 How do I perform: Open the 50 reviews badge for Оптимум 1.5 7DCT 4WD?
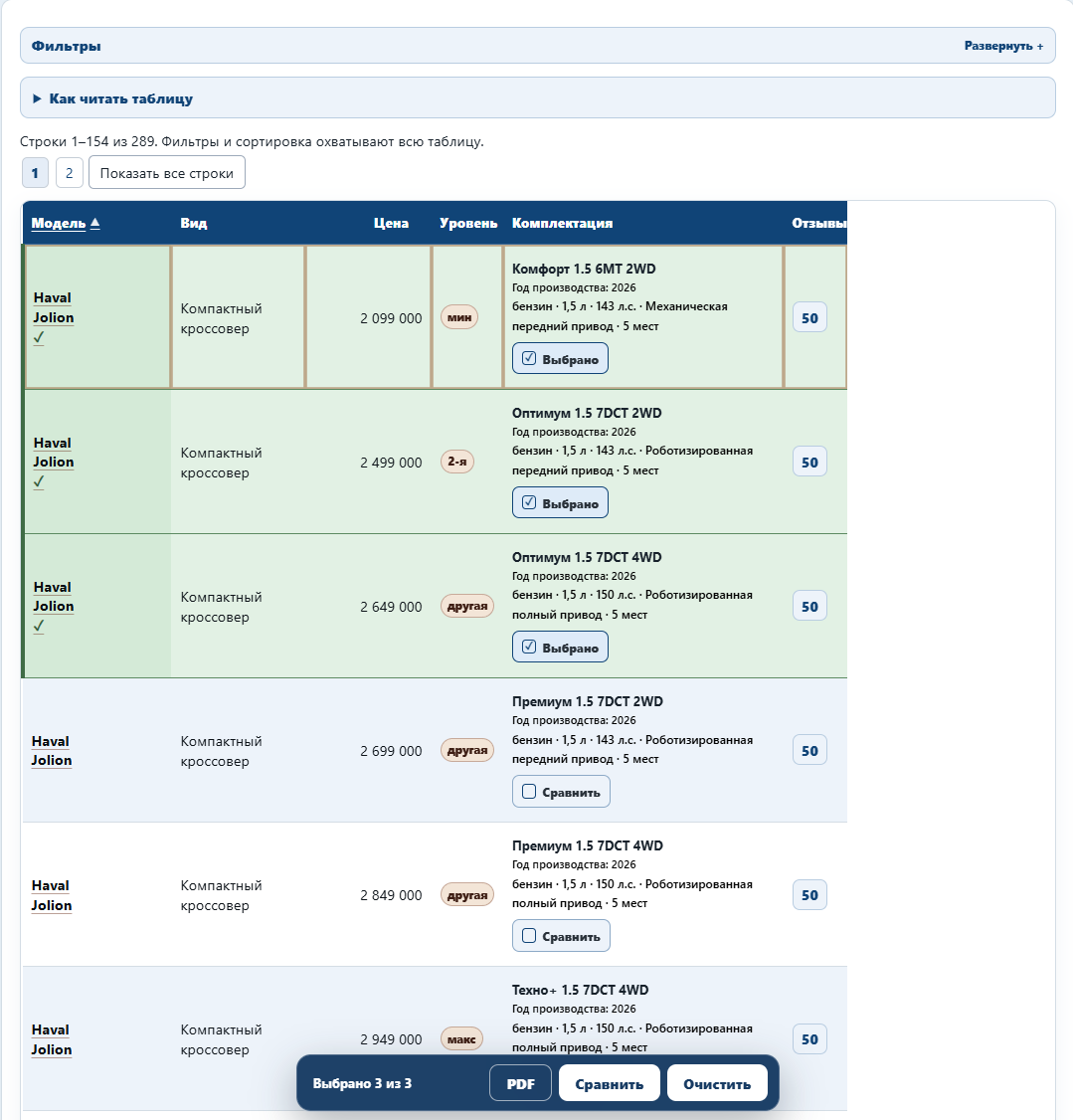[x=809, y=607]
